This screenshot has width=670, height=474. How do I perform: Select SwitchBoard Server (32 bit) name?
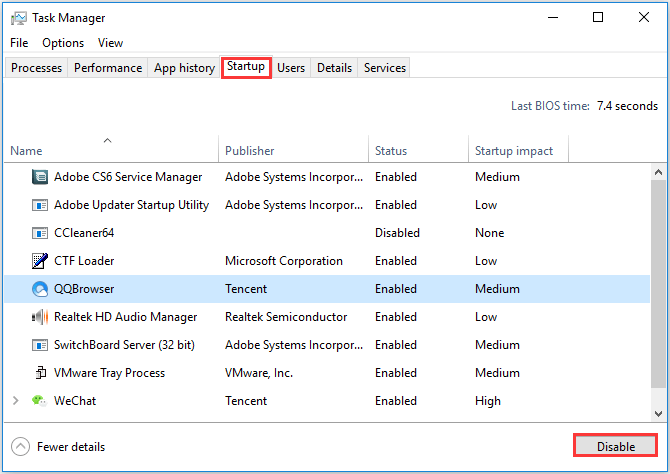[x=124, y=345]
